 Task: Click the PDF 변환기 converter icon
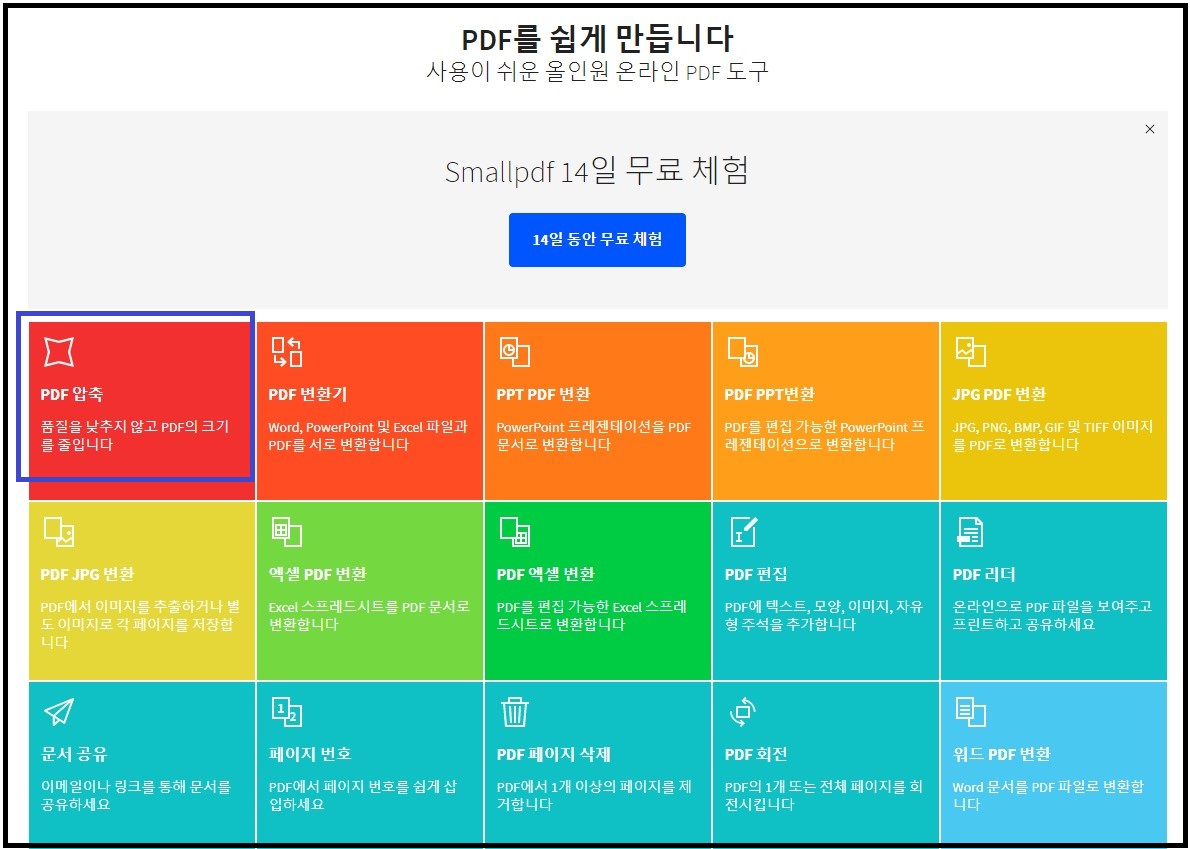pyautogui.click(x=287, y=352)
